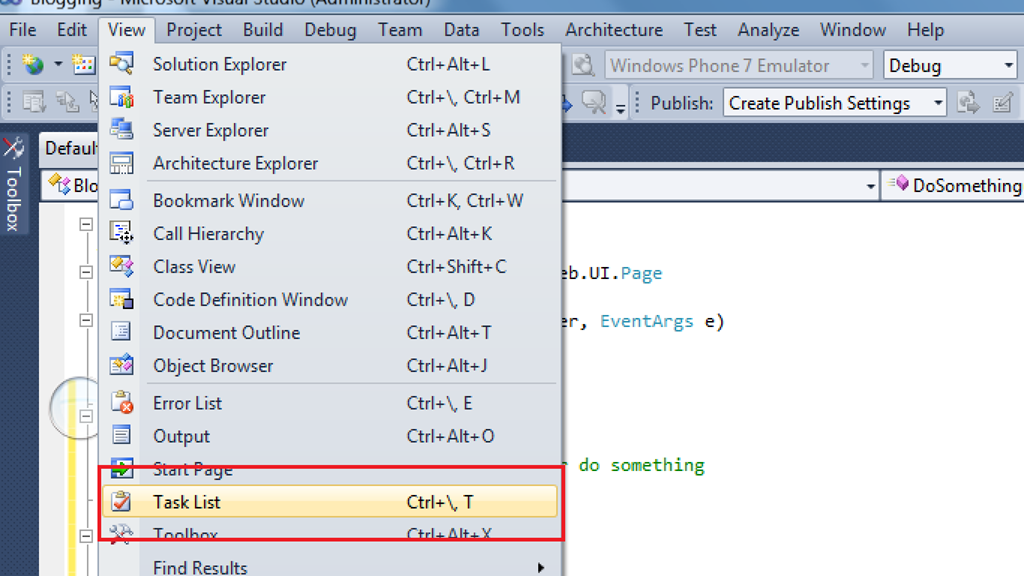
Task: Click the Solution Explorer menu icon
Action: 121,64
